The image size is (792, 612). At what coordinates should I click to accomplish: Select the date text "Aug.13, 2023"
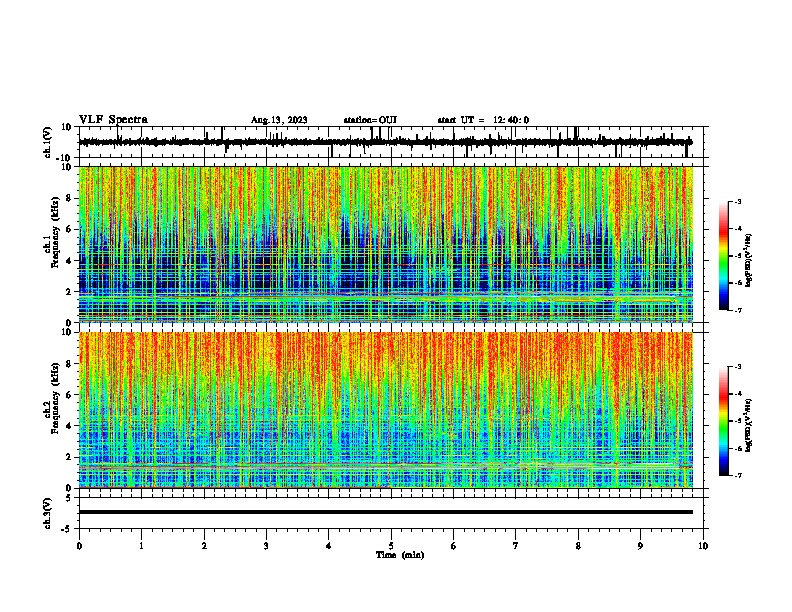tap(279, 120)
